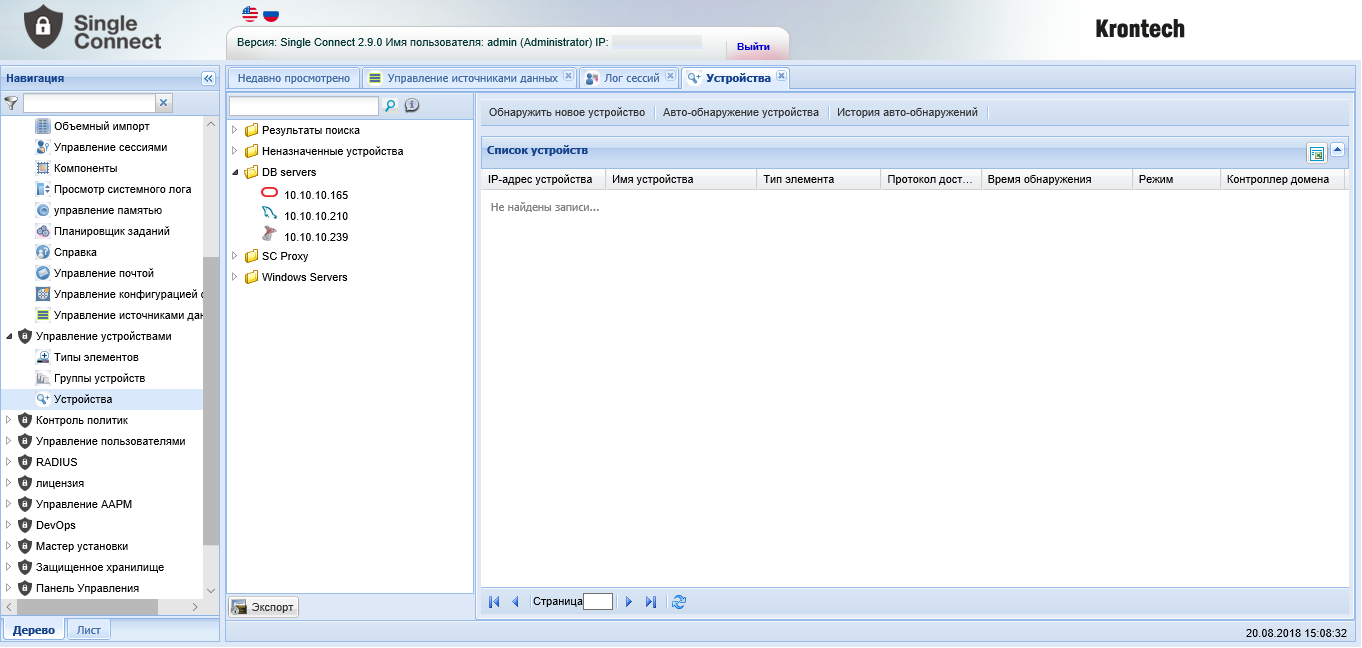The image size is (1362, 648).
Task: Go to last page of device list
Action: (x=651, y=602)
